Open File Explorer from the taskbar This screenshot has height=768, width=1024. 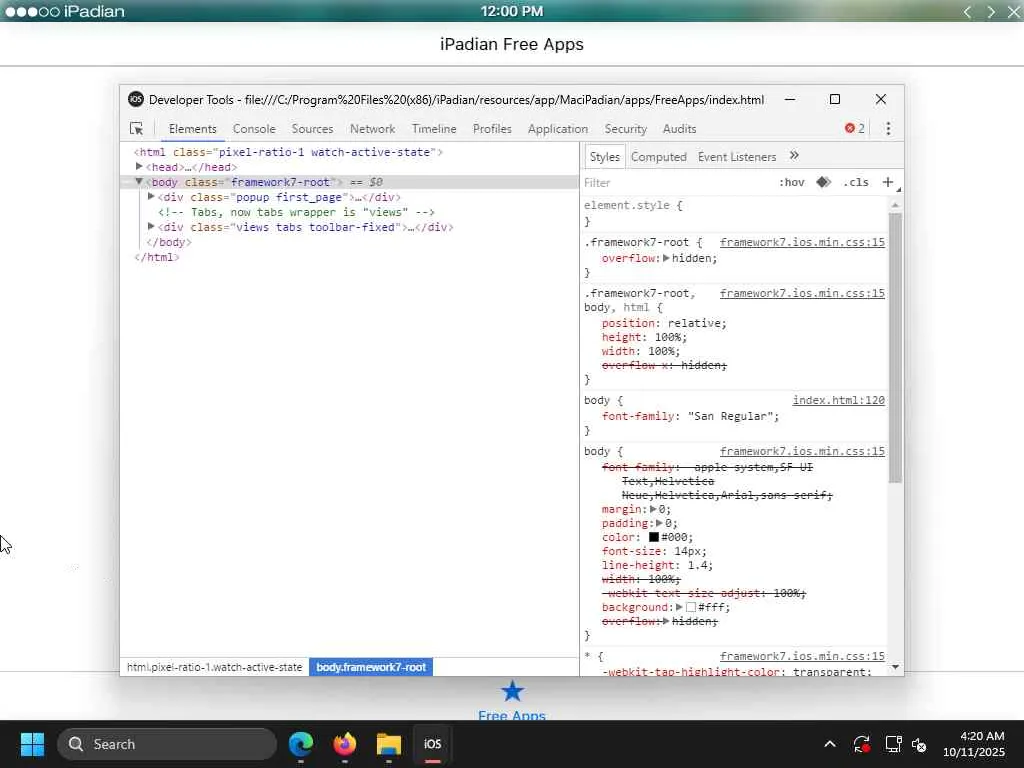[389, 744]
